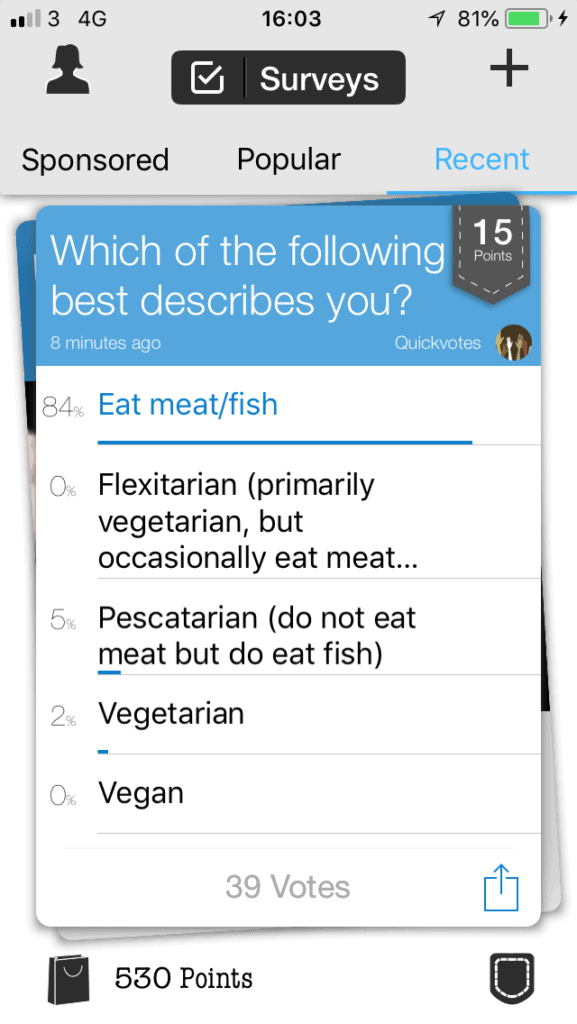Share this survey using the share icon

[x=501, y=888]
